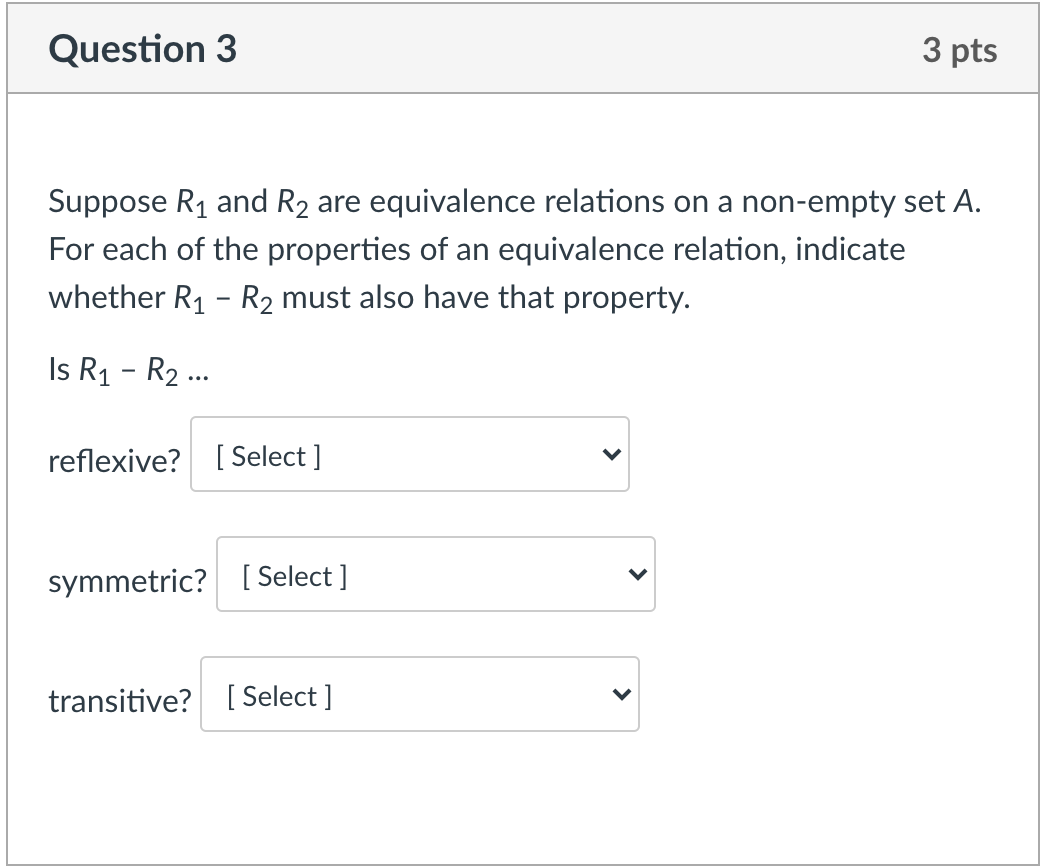Expand the second [ Select ] combo box
1042x868 pixels.
click(x=436, y=574)
